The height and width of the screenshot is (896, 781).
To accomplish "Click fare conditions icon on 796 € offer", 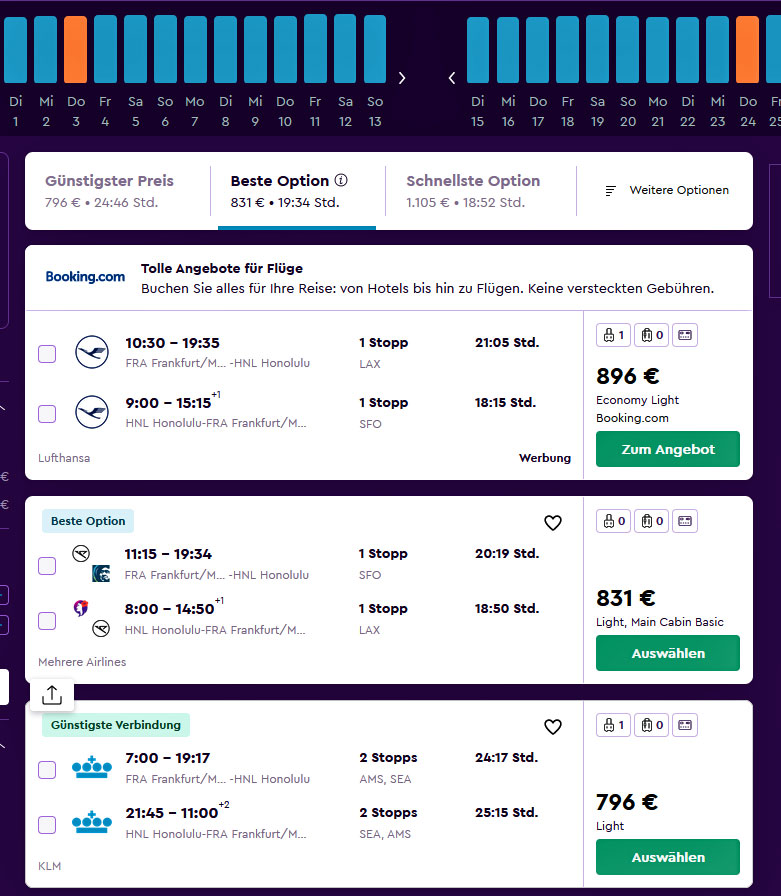I will pyautogui.click(x=684, y=725).
